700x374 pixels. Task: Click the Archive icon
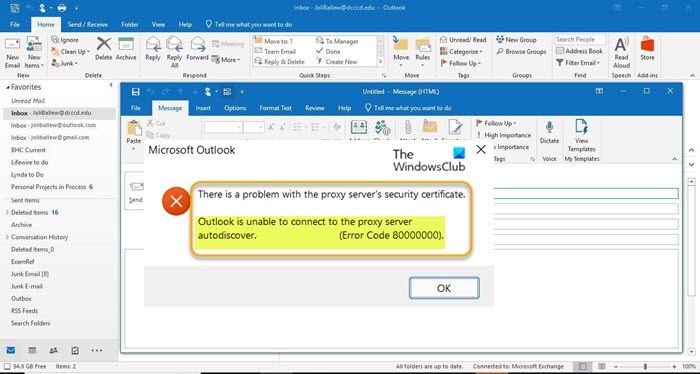pos(126,44)
